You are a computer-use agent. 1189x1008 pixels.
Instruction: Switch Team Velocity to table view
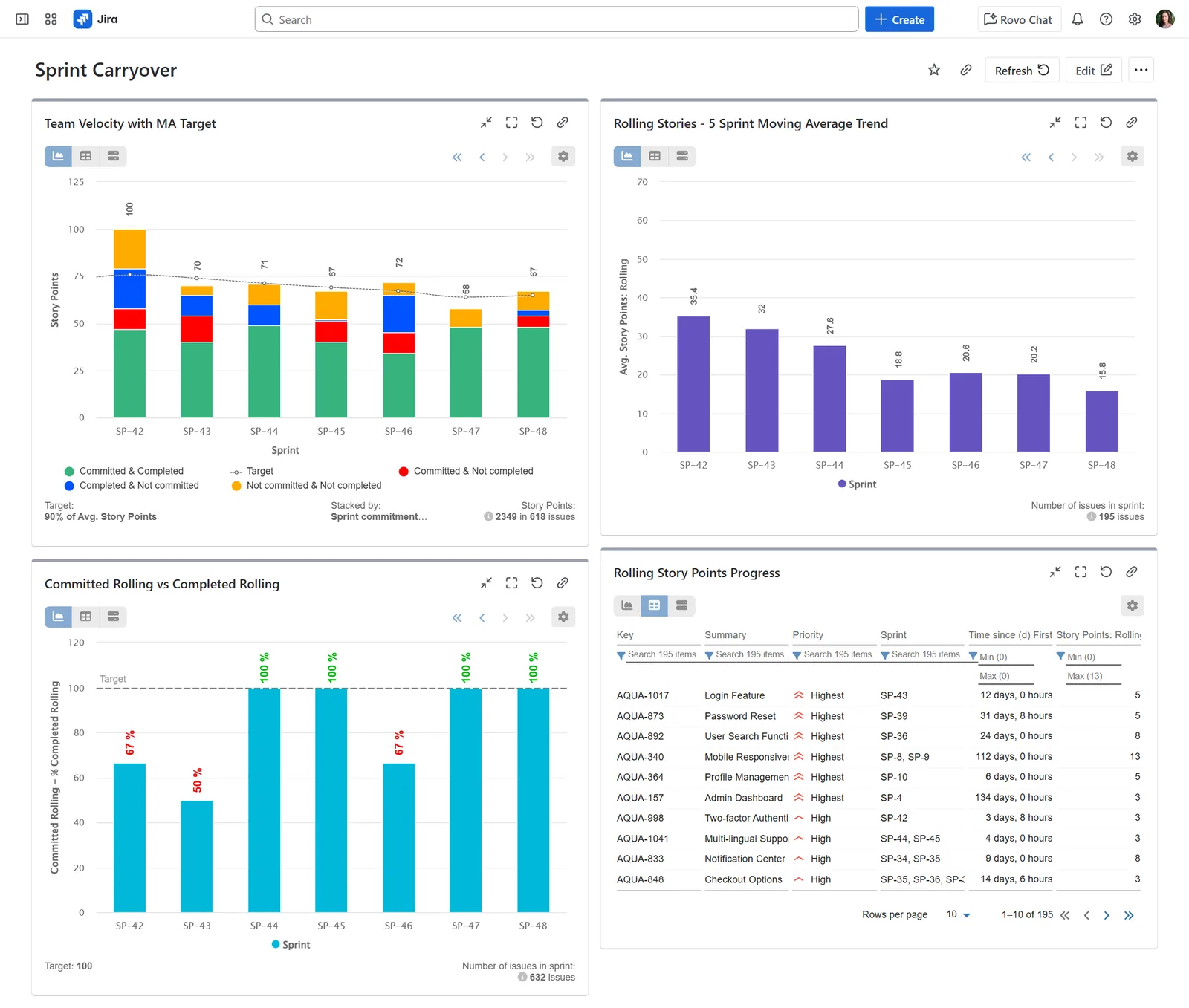coord(85,156)
